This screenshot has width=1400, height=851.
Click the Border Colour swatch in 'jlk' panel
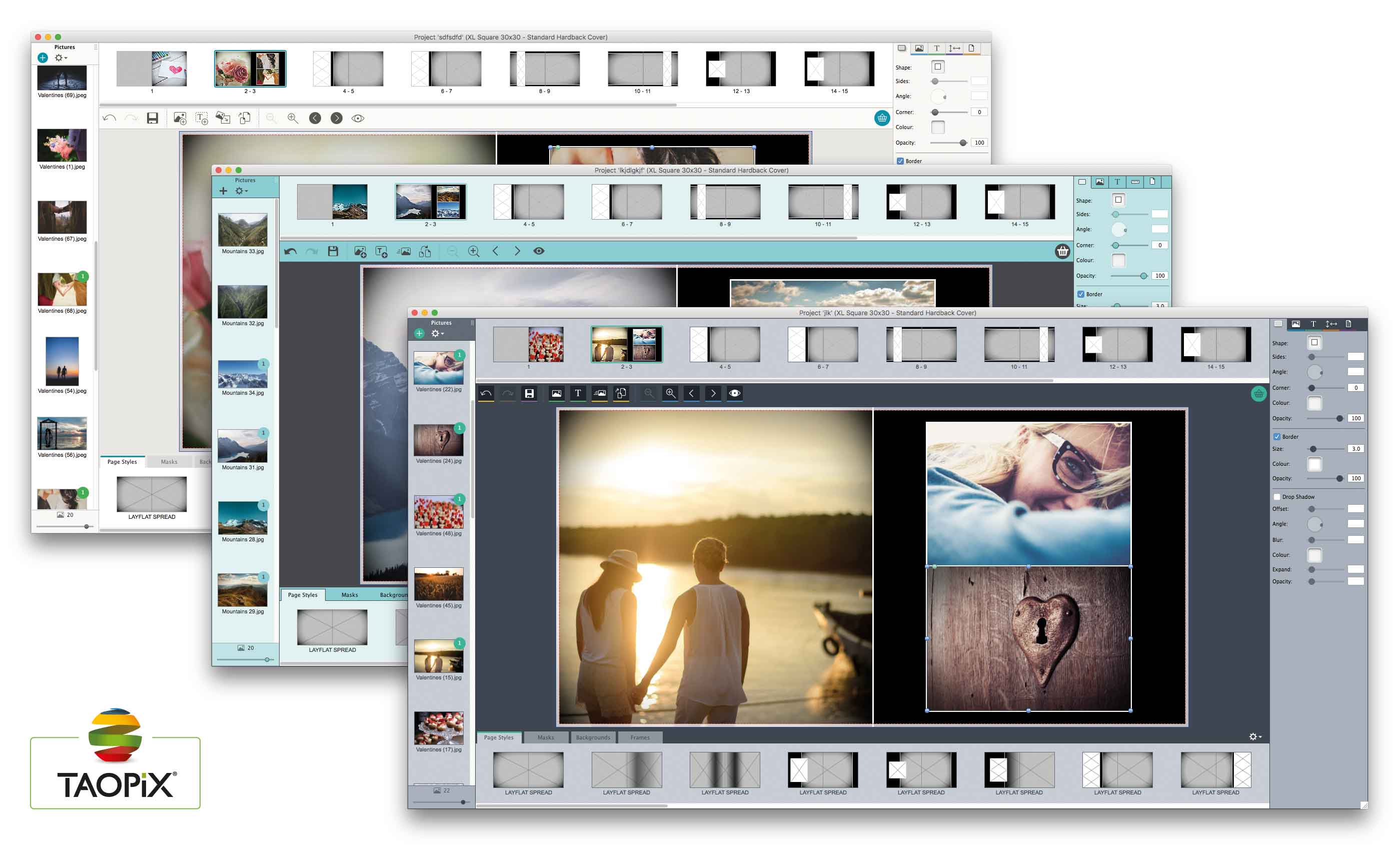point(1314,464)
